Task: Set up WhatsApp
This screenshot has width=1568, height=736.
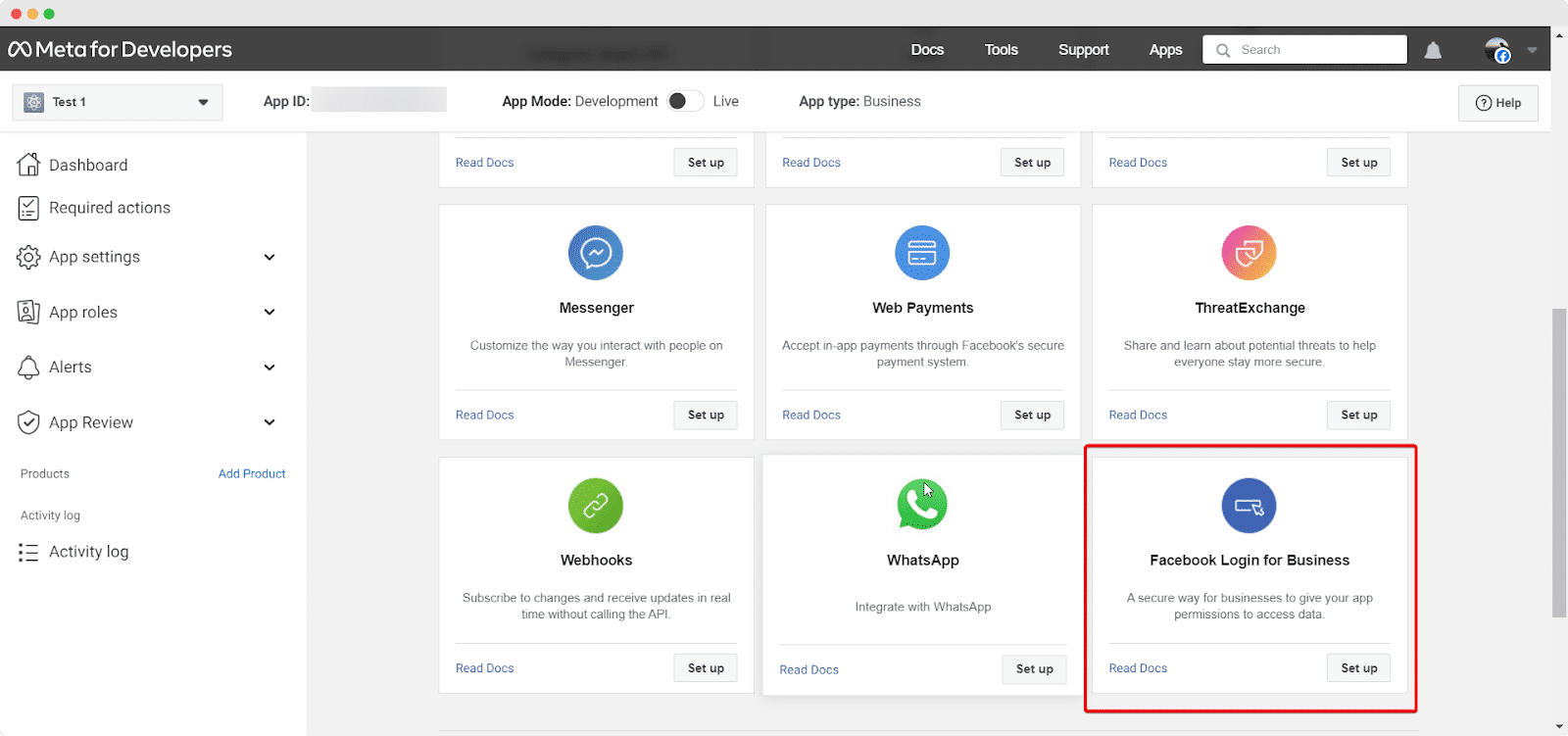Action: point(1035,669)
